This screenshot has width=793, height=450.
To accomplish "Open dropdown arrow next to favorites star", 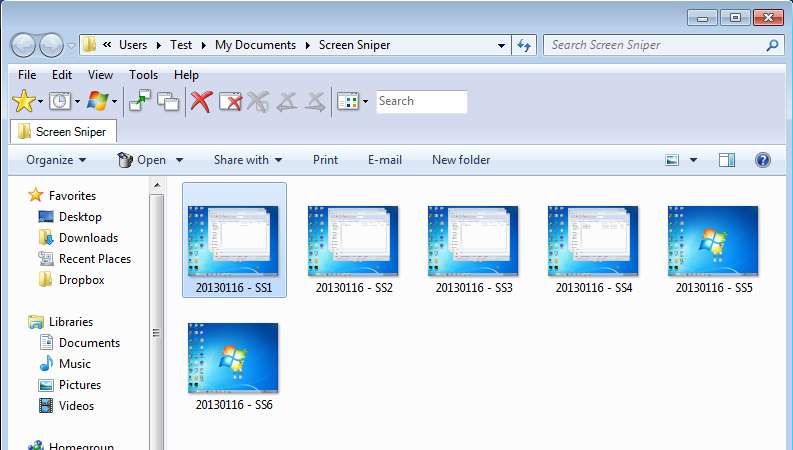I will (x=40, y=102).
